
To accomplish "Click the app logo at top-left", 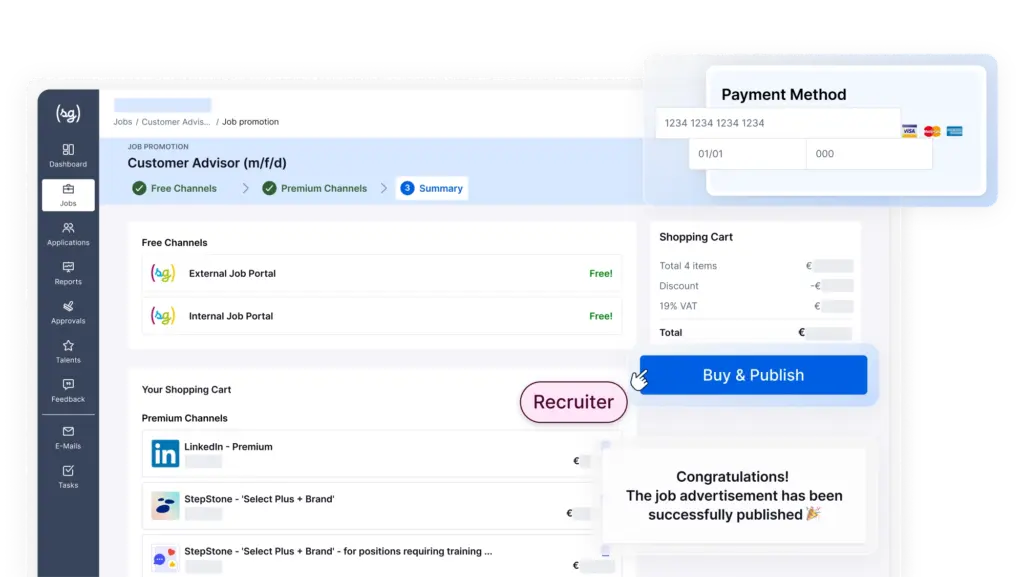I will [68, 113].
